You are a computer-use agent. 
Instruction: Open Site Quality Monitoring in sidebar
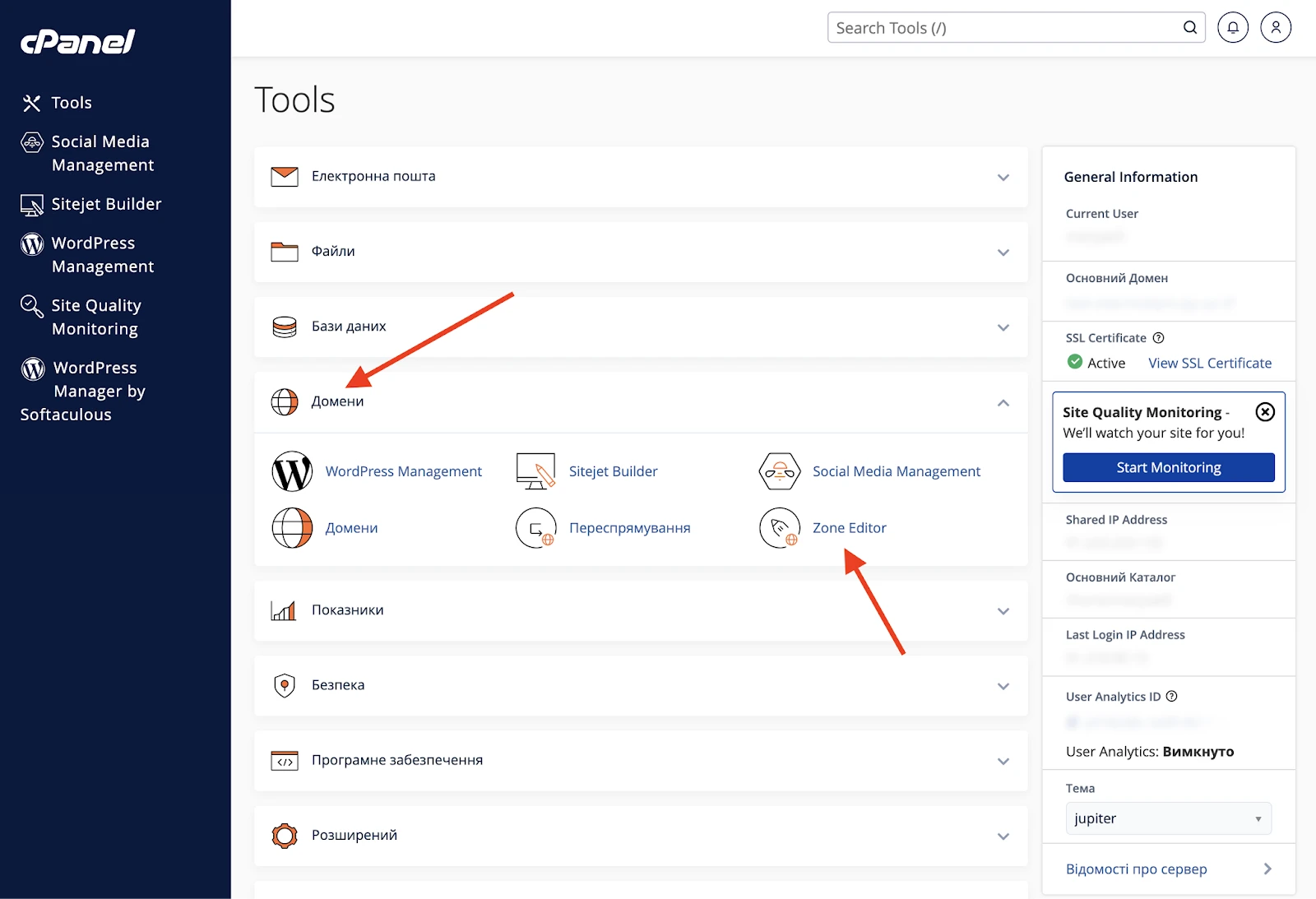tap(95, 317)
